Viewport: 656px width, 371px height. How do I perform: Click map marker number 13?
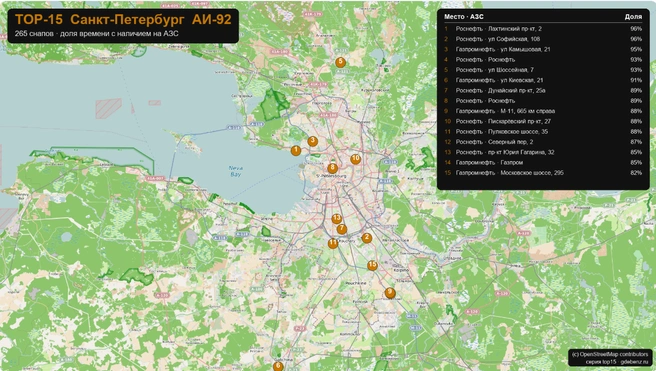pyautogui.click(x=337, y=219)
